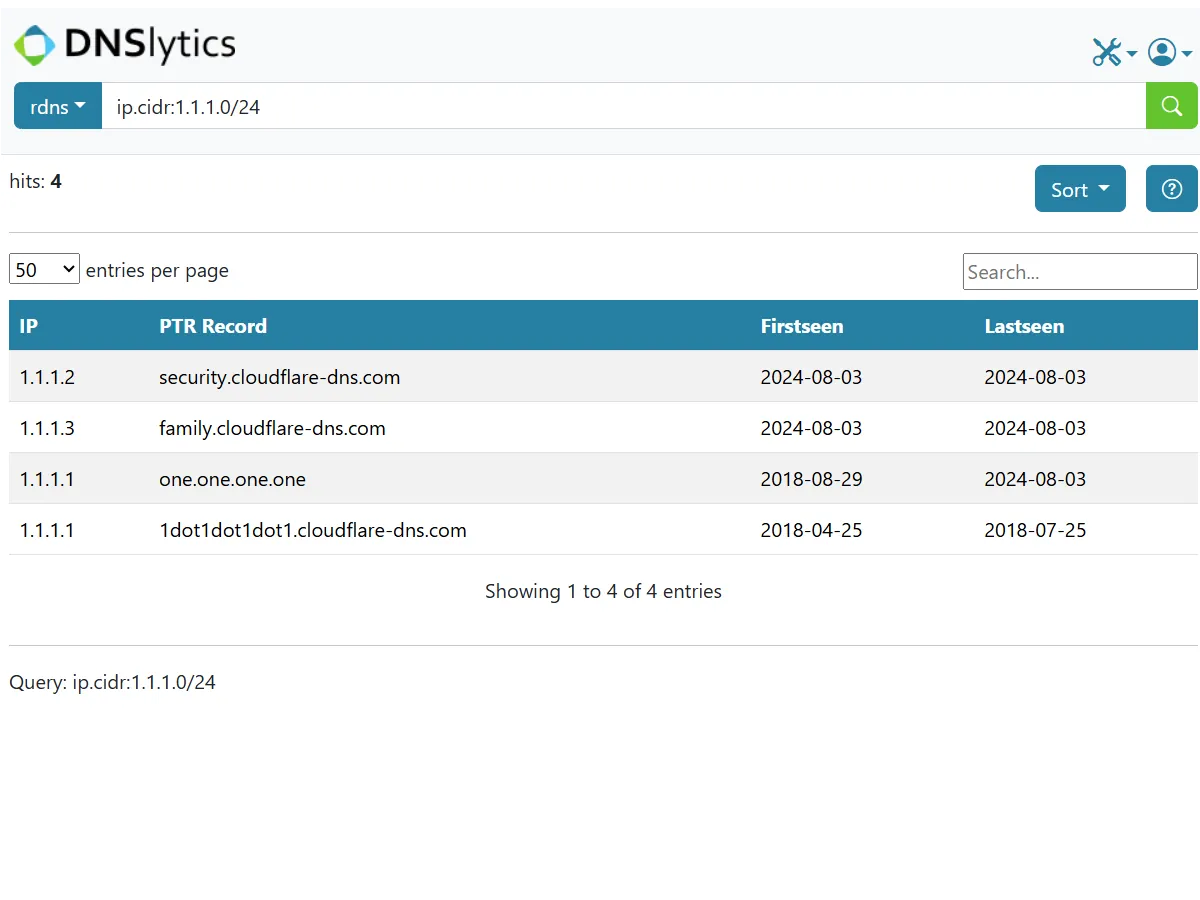The width and height of the screenshot is (1200, 900).
Task: Click the entries per page label
Action: pyautogui.click(x=157, y=270)
